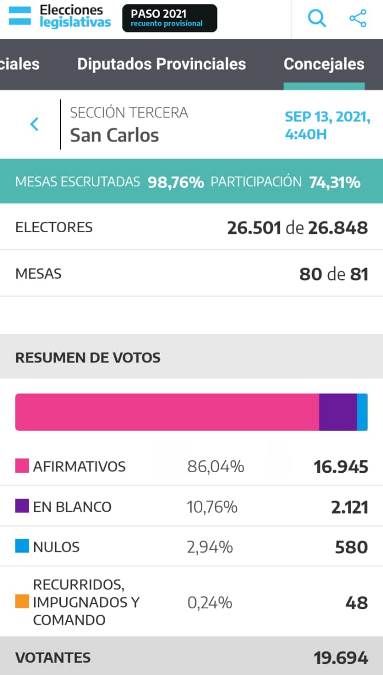Select the En Blanco 10,76% row
This screenshot has height=675, width=383.
point(192,506)
